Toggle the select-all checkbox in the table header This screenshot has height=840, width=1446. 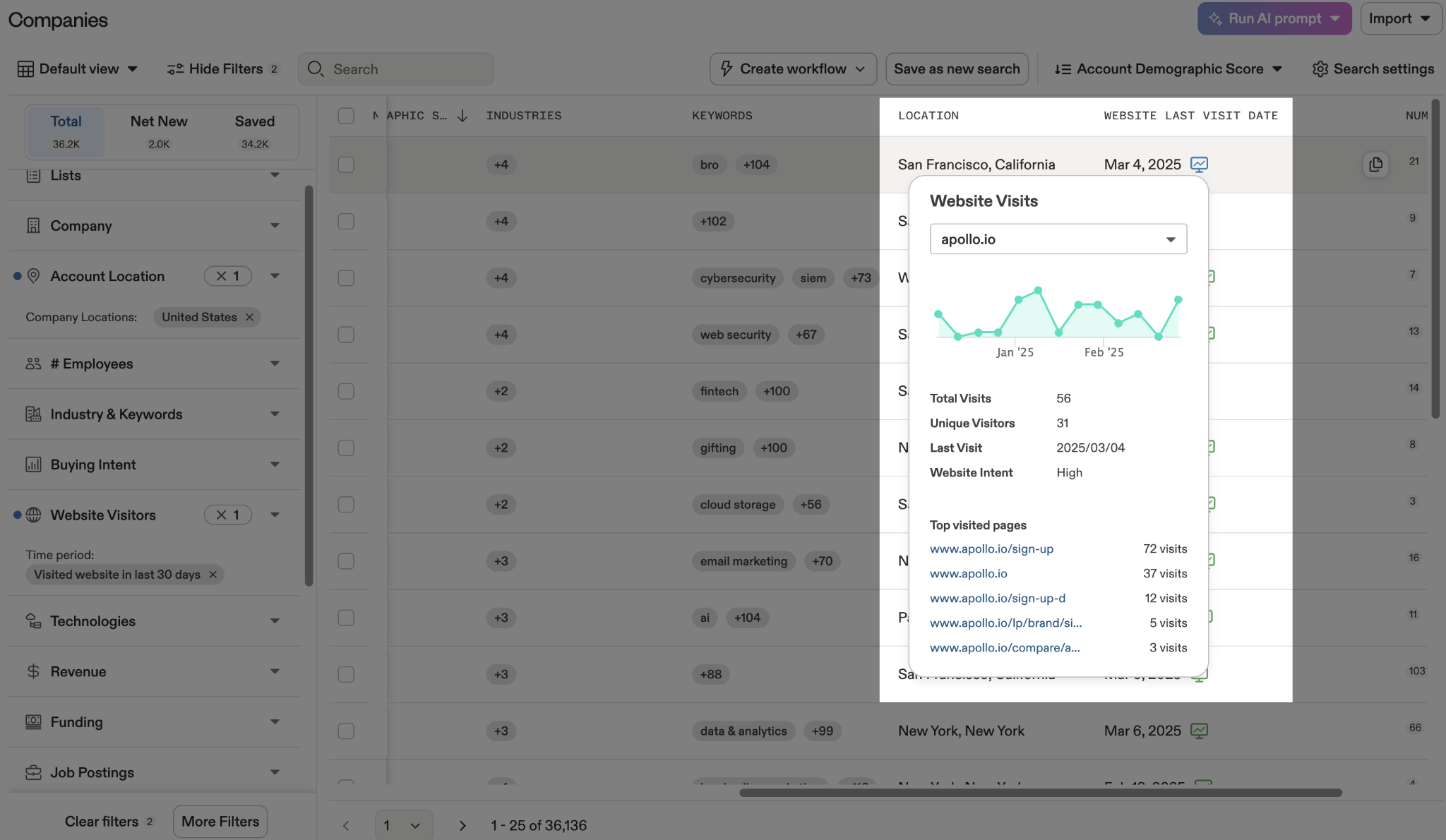pyautogui.click(x=346, y=116)
